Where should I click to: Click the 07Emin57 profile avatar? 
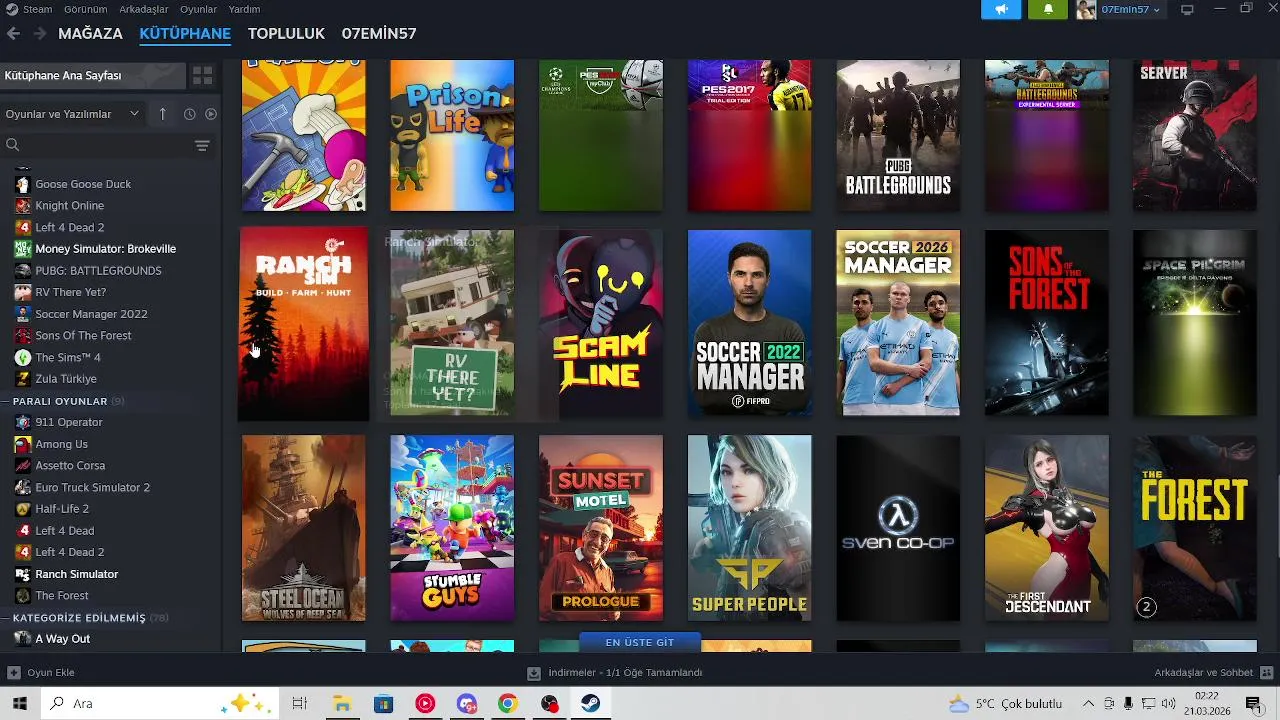1086,9
